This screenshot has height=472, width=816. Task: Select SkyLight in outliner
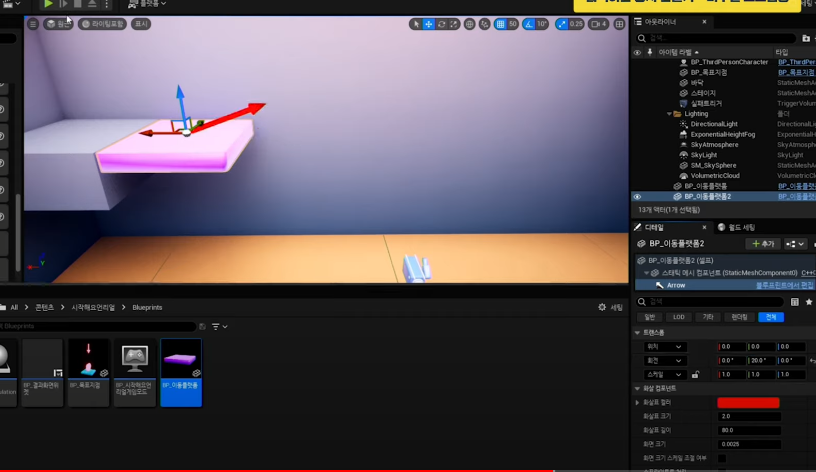point(704,155)
